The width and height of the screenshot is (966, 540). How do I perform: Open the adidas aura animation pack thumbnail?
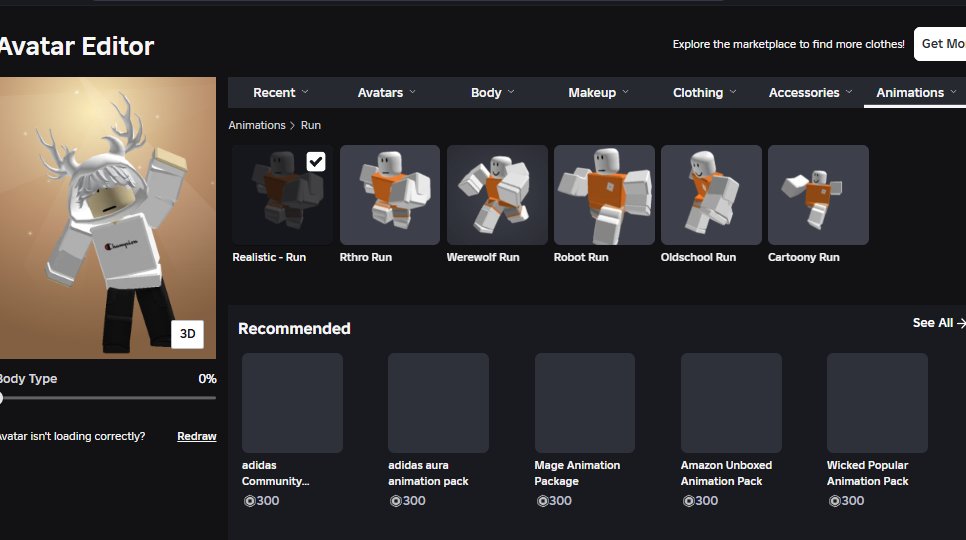(x=438, y=403)
